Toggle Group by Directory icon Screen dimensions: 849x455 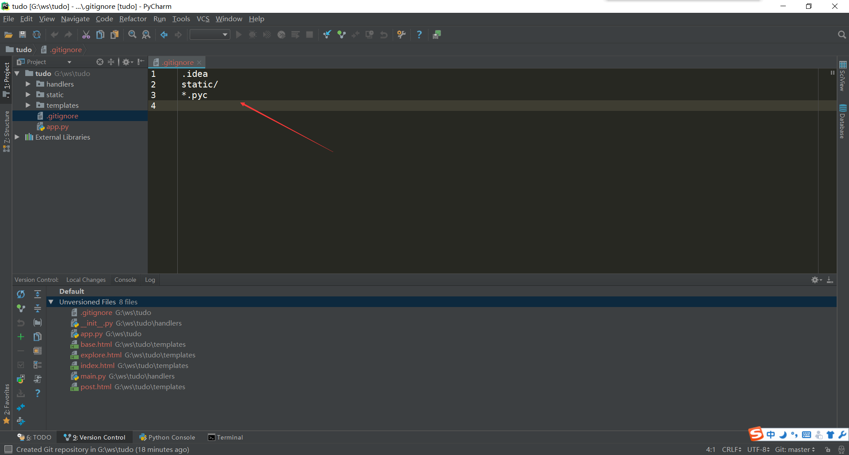click(x=37, y=323)
